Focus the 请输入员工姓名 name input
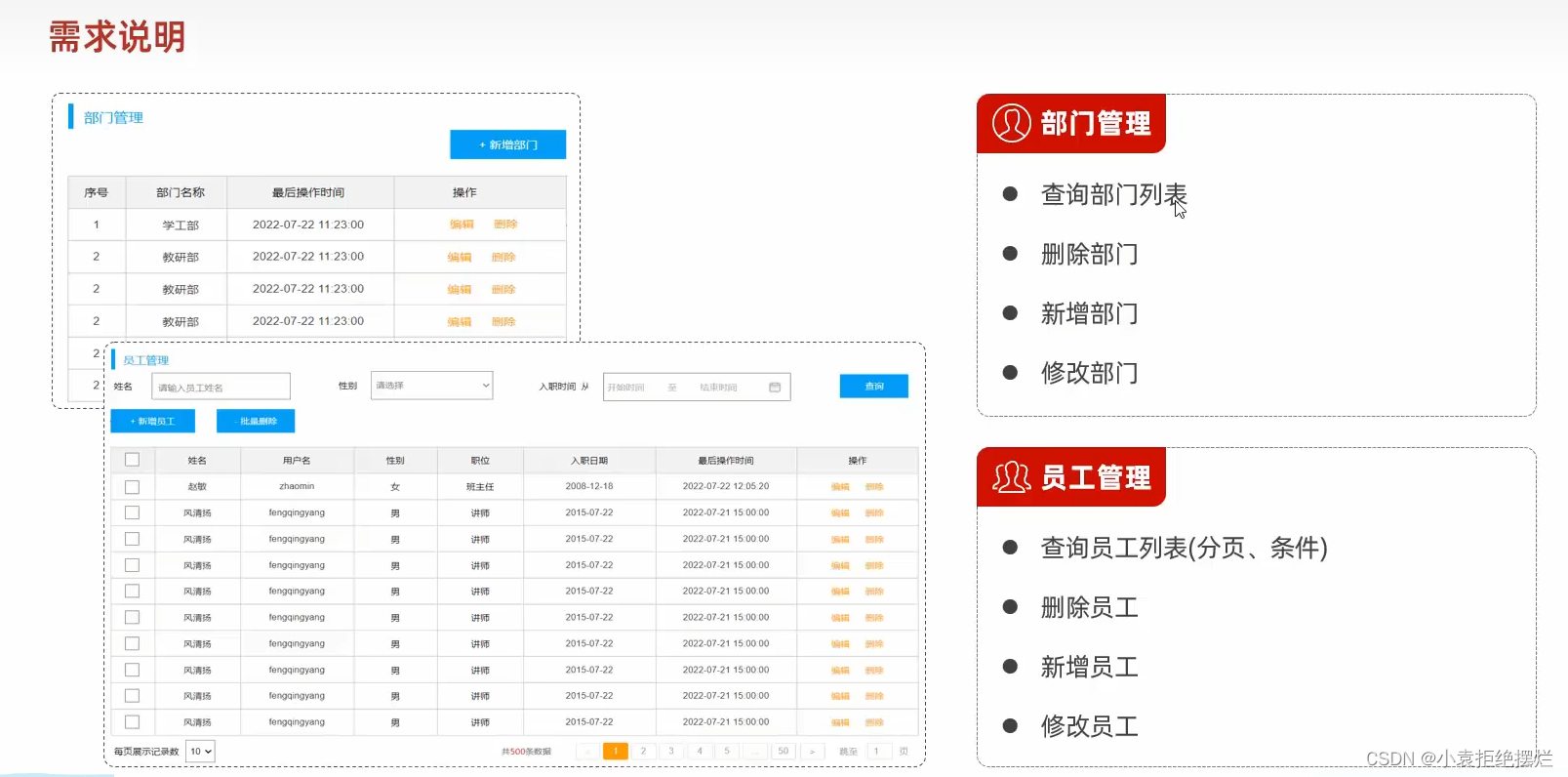Image resolution: width=1568 pixels, height=777 pixels. tap(221, 388)
